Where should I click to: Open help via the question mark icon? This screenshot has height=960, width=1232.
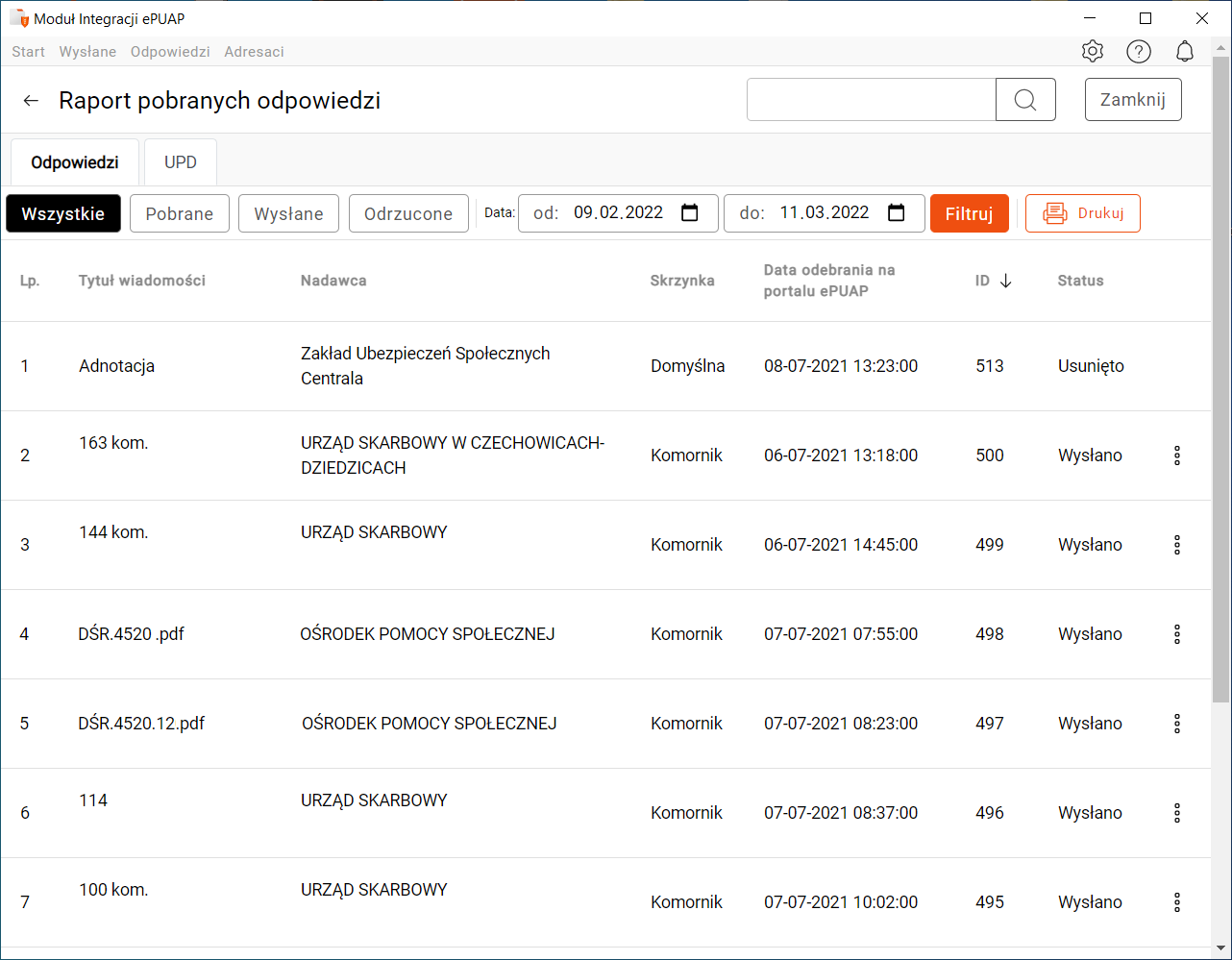tap(1139, 52)
